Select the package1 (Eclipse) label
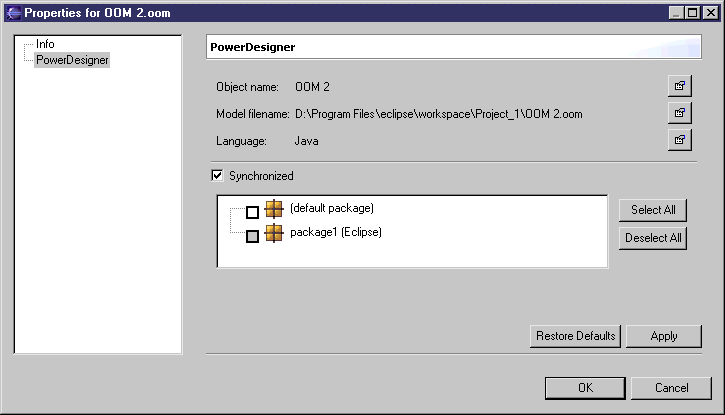This screenshot has width=725, height=415. (336, 233)
